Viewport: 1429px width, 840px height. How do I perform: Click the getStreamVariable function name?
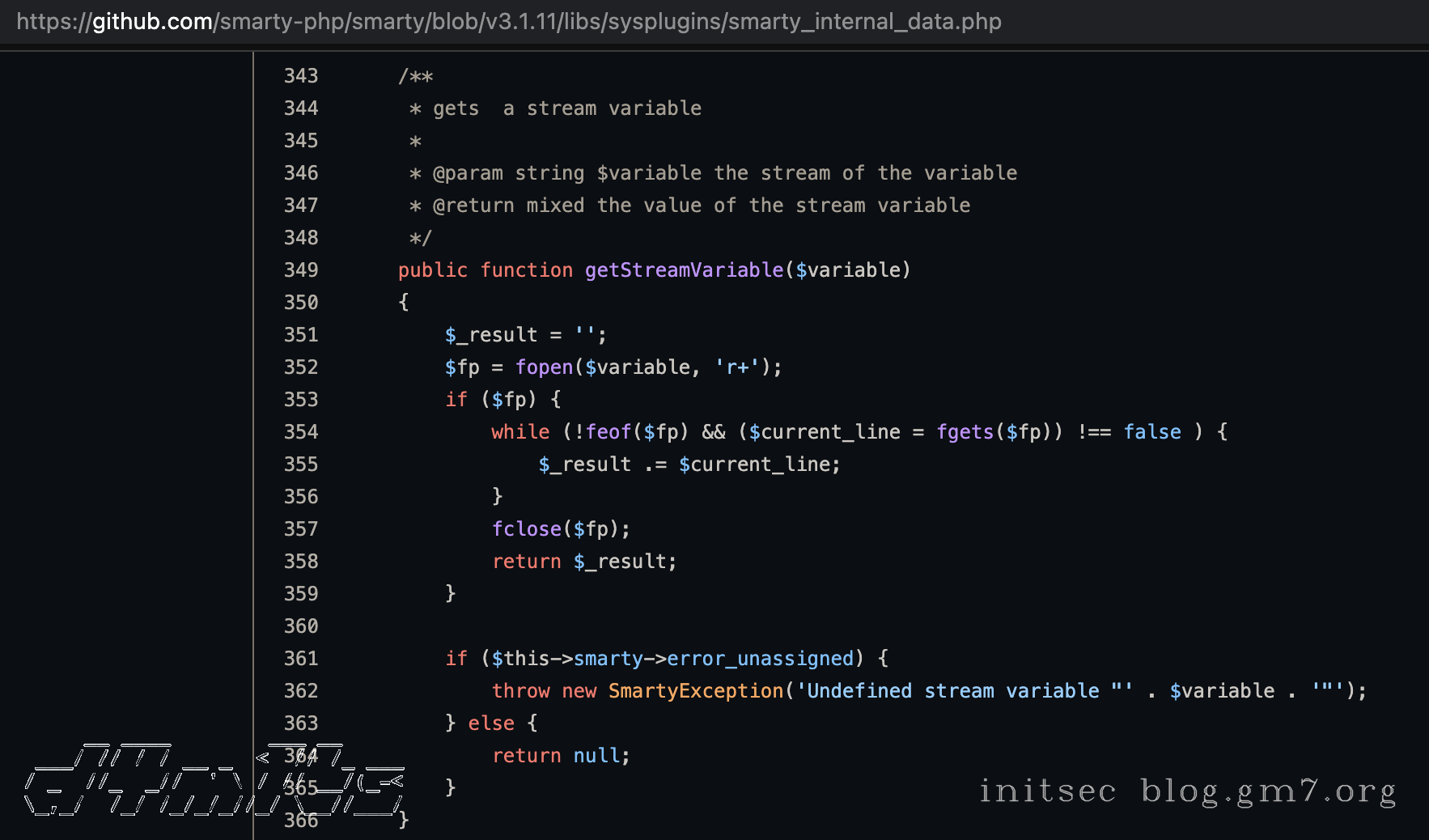click(684, 270)
